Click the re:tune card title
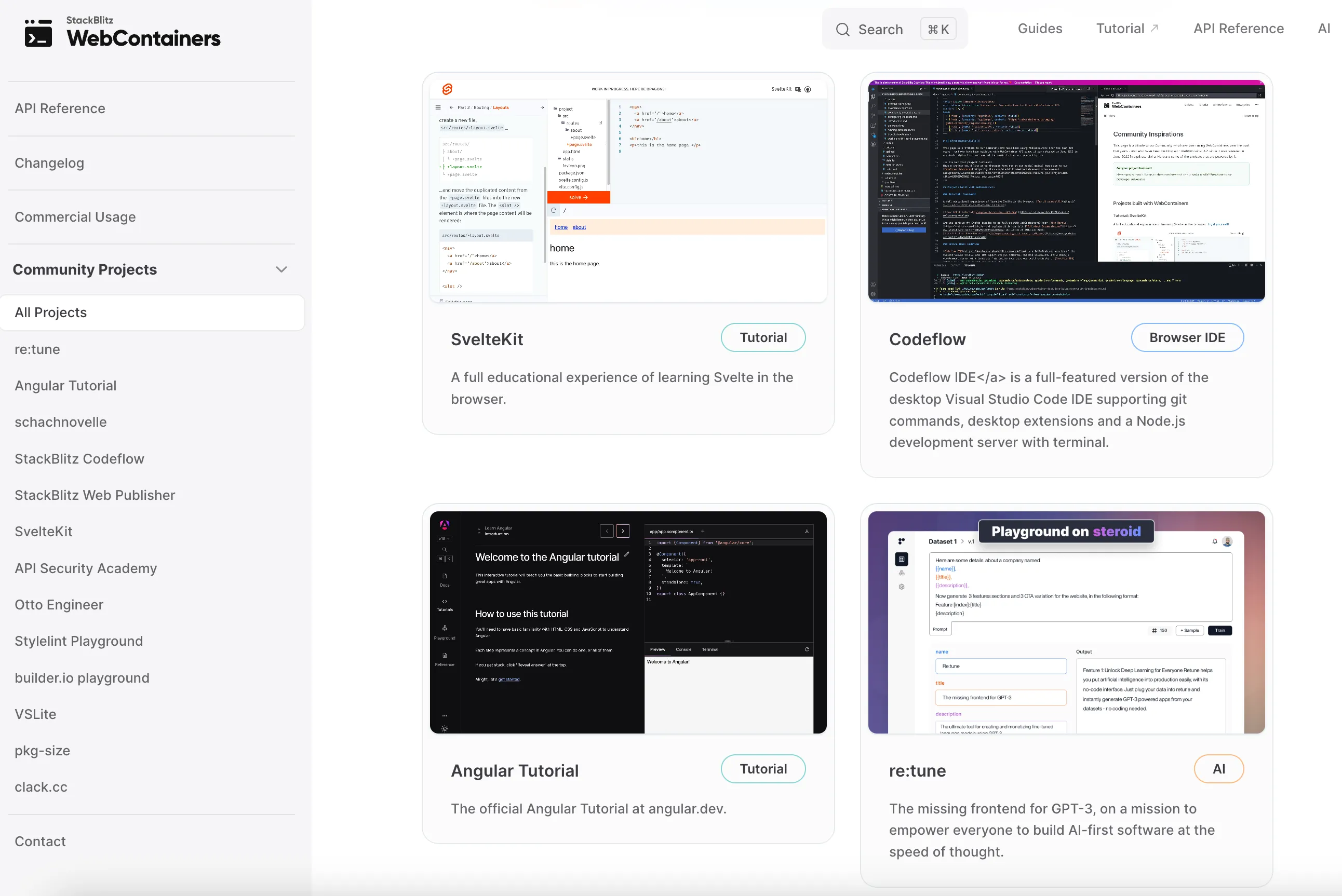The width and height of the screenshot is (1342, 896). 917,770
